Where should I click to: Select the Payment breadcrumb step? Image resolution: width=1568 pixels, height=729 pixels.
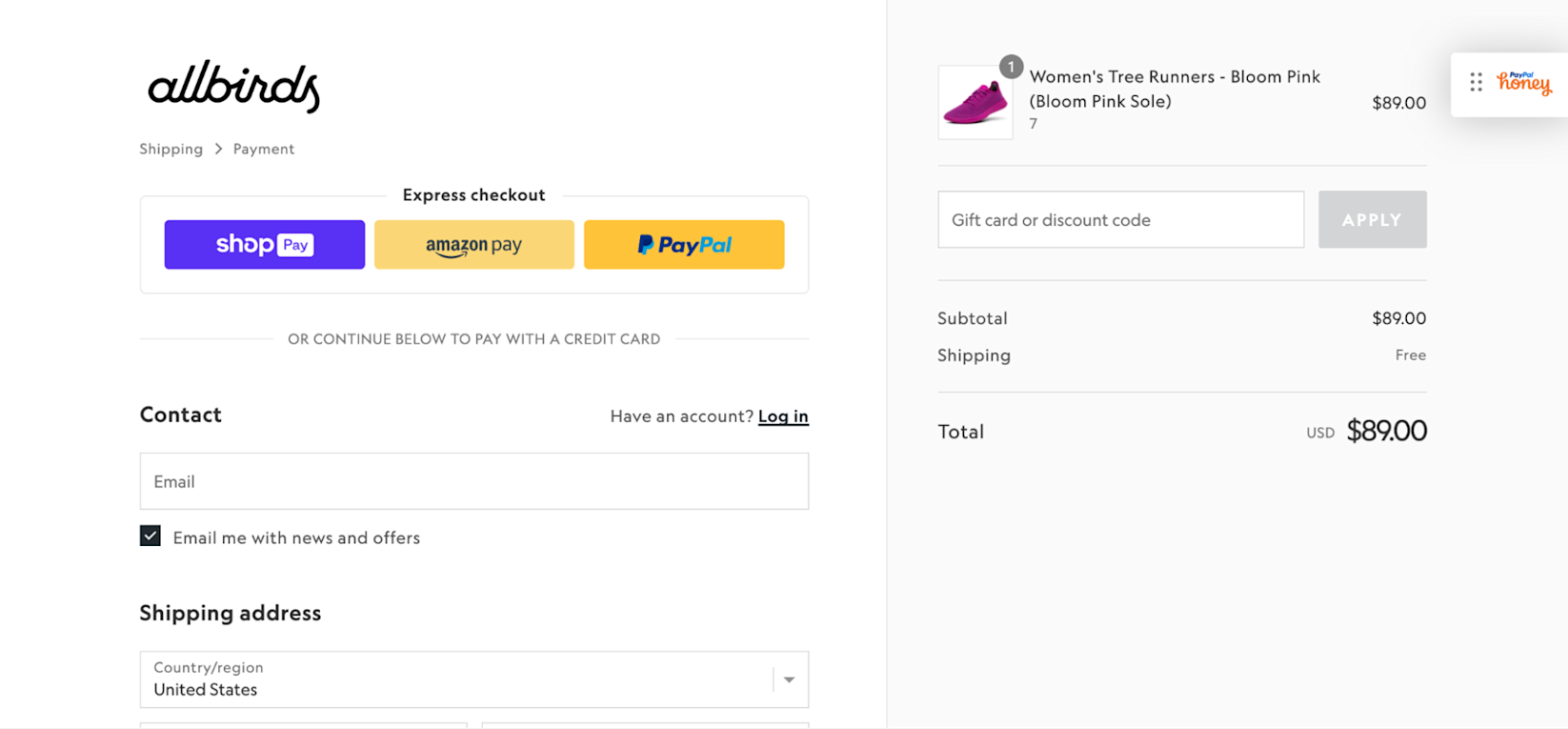[264, 149]
